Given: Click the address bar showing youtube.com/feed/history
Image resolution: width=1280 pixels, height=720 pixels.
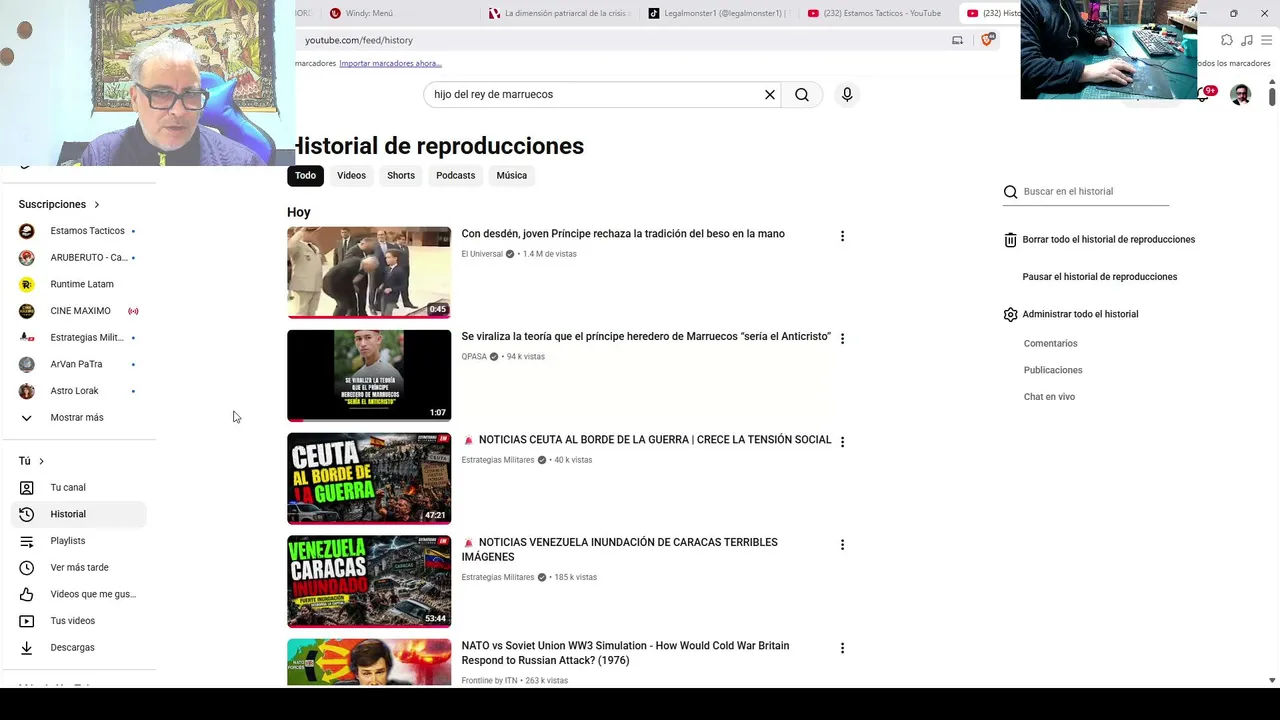Looking at the screenshot, I should click(620, 40).
